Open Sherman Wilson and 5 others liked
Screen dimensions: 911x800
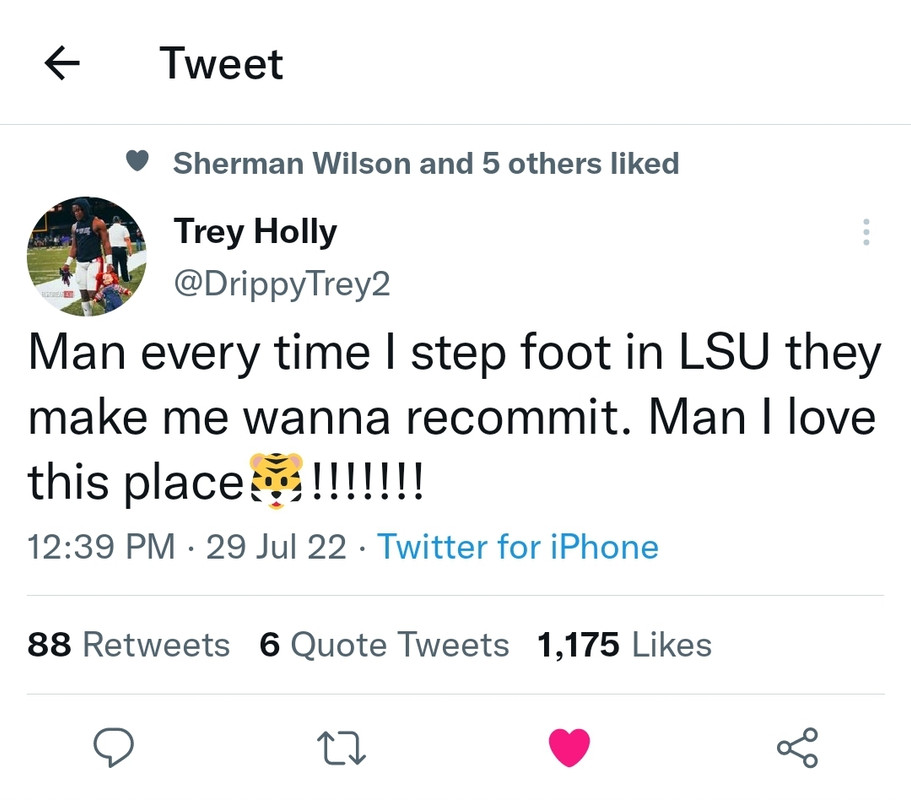[x=426, y=163]
